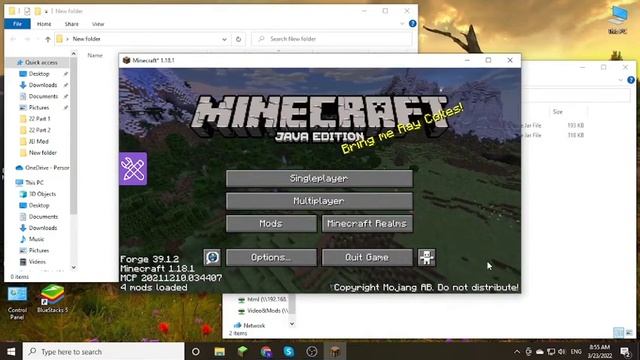Switch to large icons view in back window
The image size is (640, 360).
coord(629,333)
